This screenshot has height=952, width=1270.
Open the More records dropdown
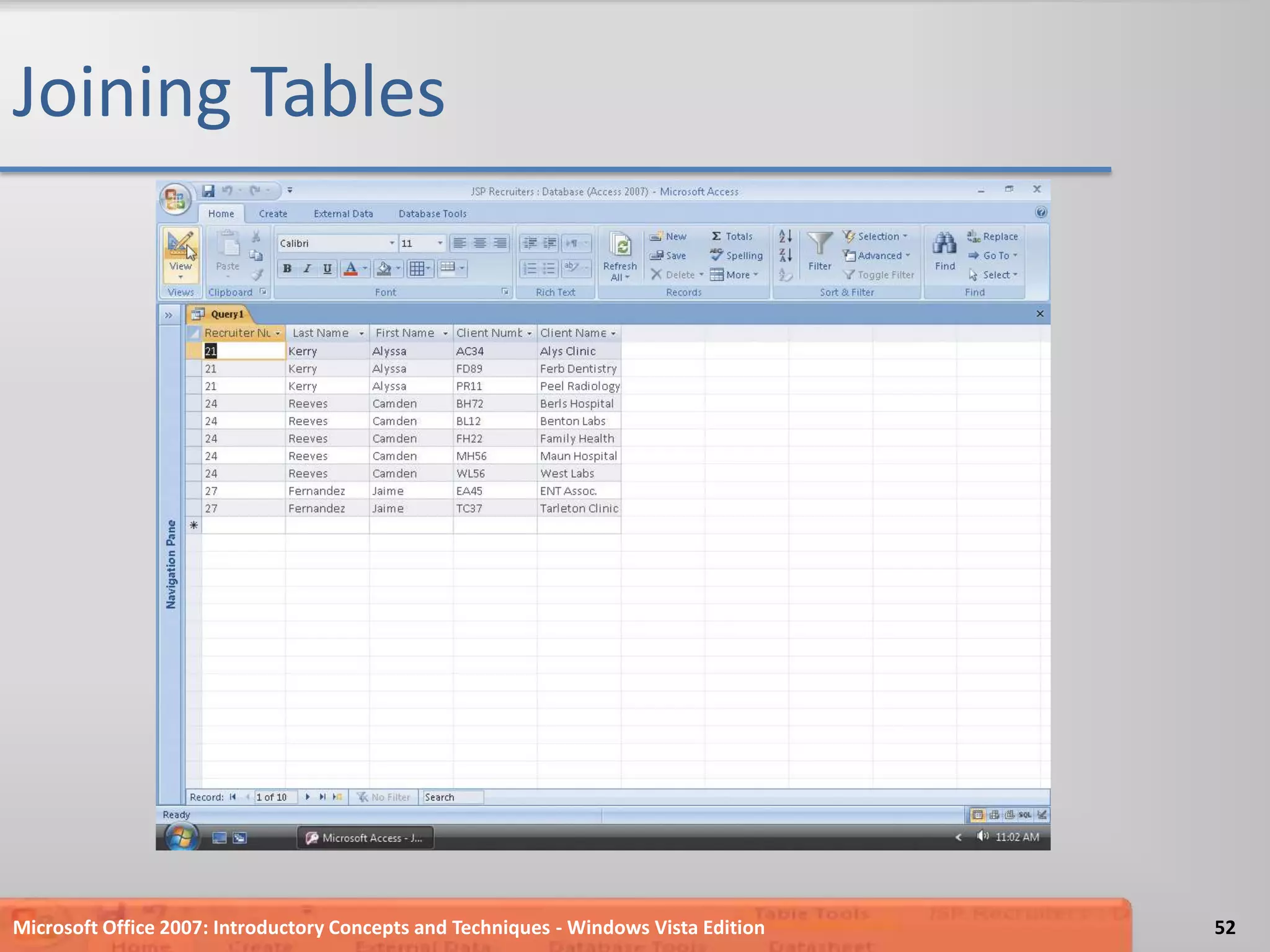[734, 275]
